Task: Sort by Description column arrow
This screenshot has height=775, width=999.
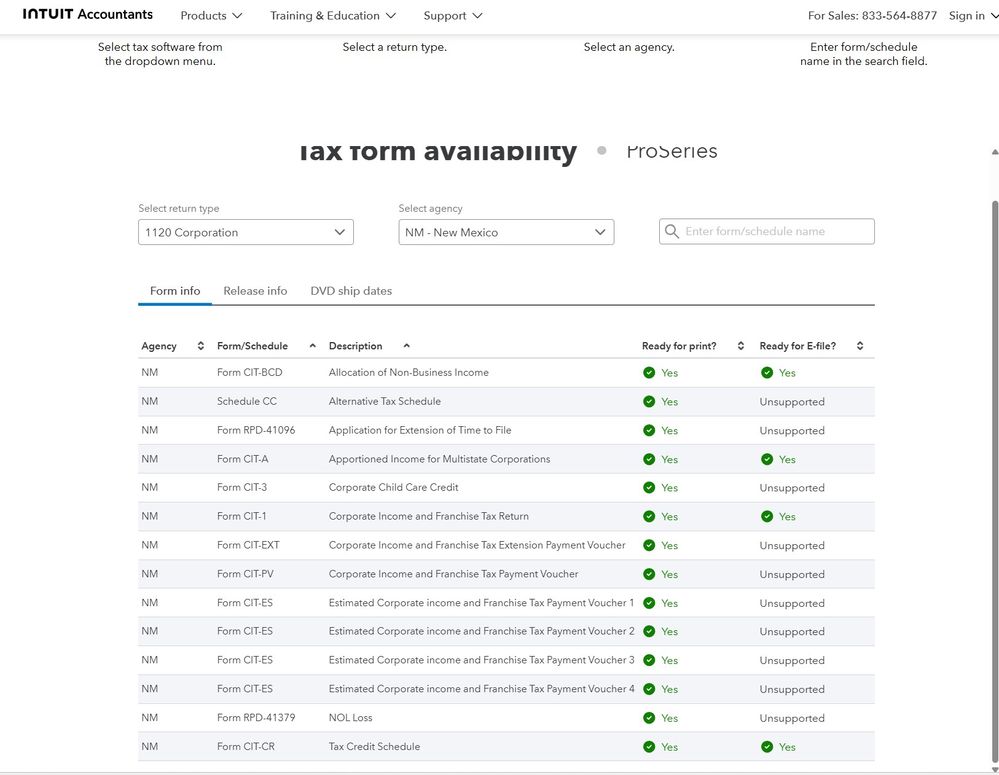Action: pos(406,346)
